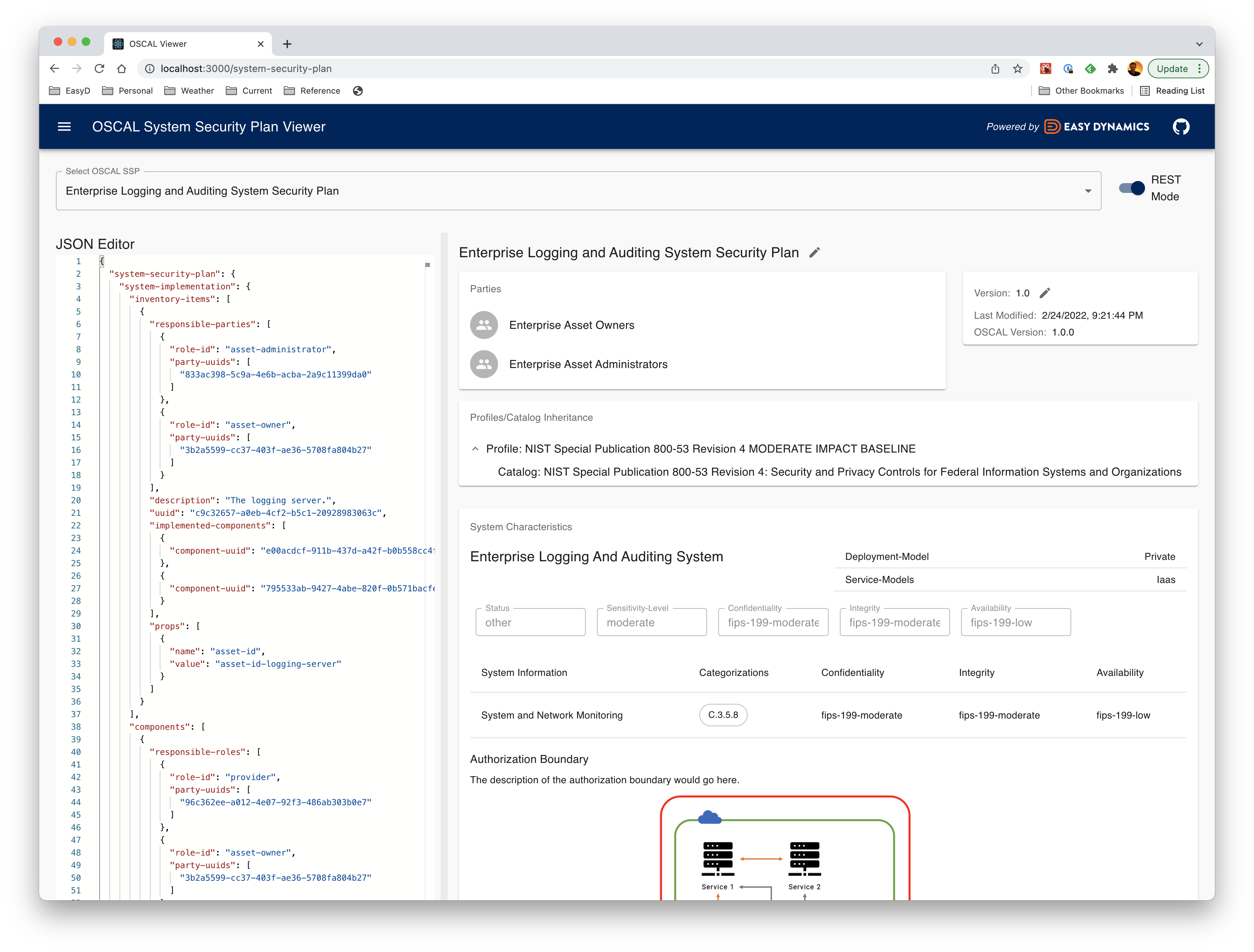Viewport: 1254px width, 952px height.
Task: Reload the current page
Action: coord(99,68)
